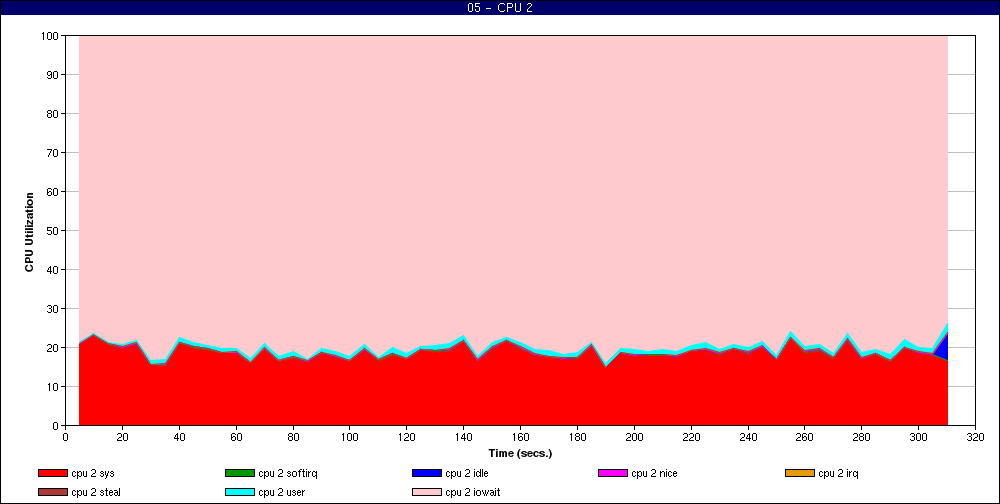
Task: Click the cyan cpu 2 user legend swatch
Action: (x=240, y=493)
